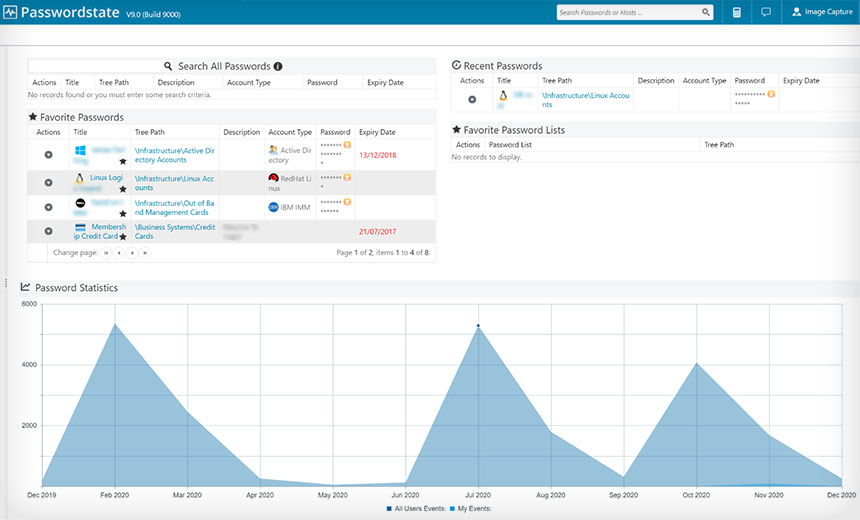
Task: Click the Favorite Passwords star header icon
Action: (x=33, y=117)
